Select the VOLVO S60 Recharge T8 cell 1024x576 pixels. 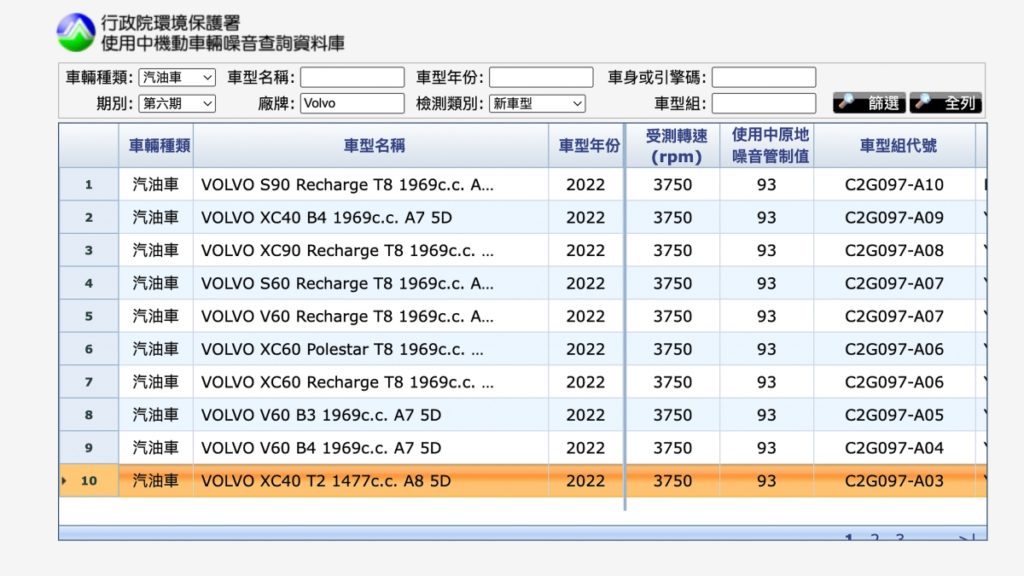coord(371,283)
